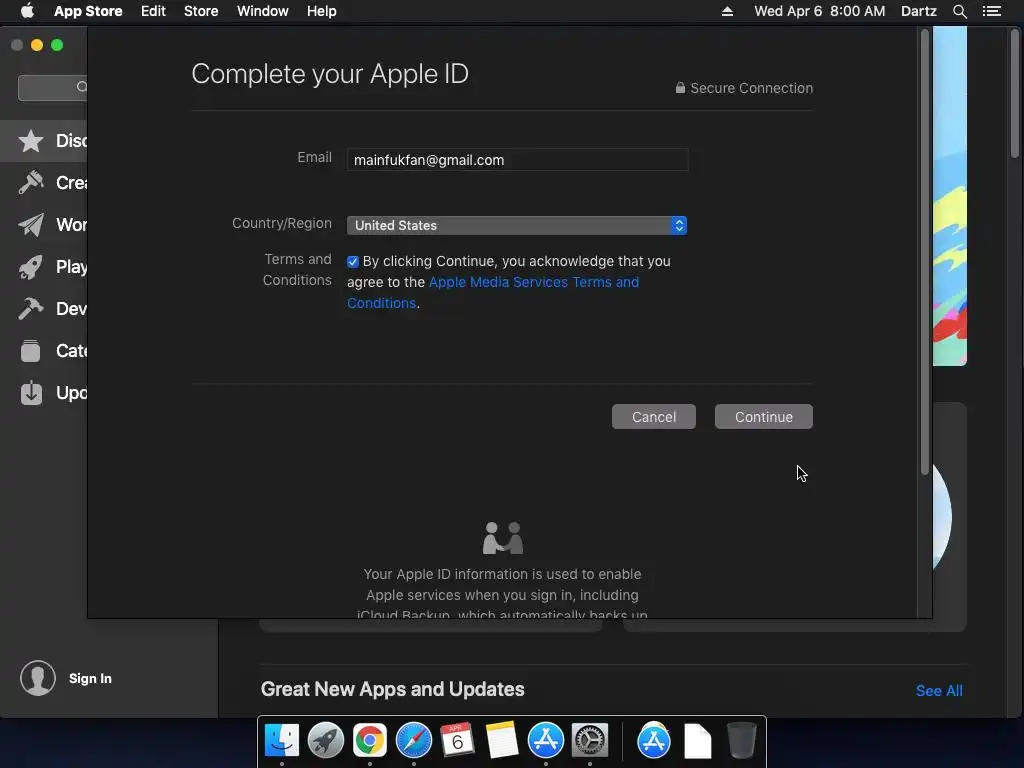Viewport: 1024px width, 768px height.
Task: Open the blank document in the Dock
Action: coord(697,741)
